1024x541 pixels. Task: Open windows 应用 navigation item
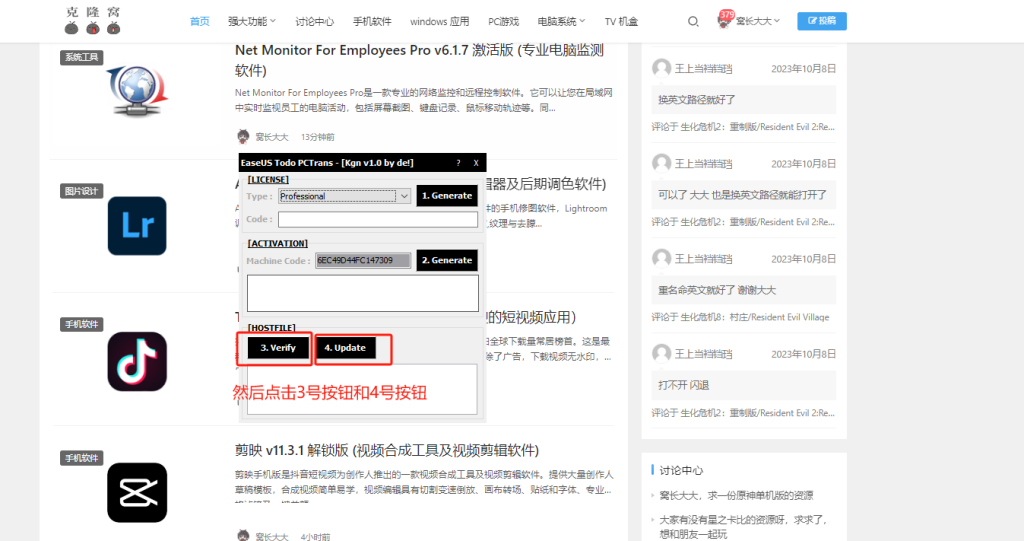(x=440, y=22)
